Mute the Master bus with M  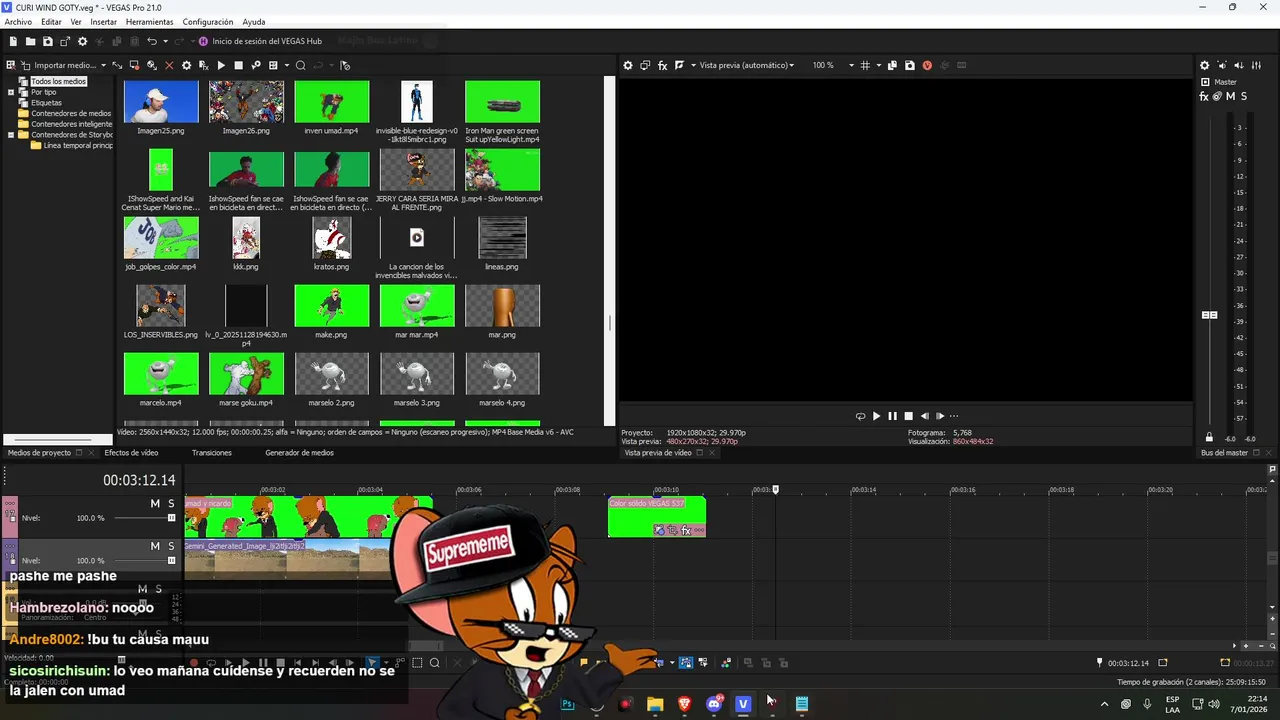pos(1230,96)
